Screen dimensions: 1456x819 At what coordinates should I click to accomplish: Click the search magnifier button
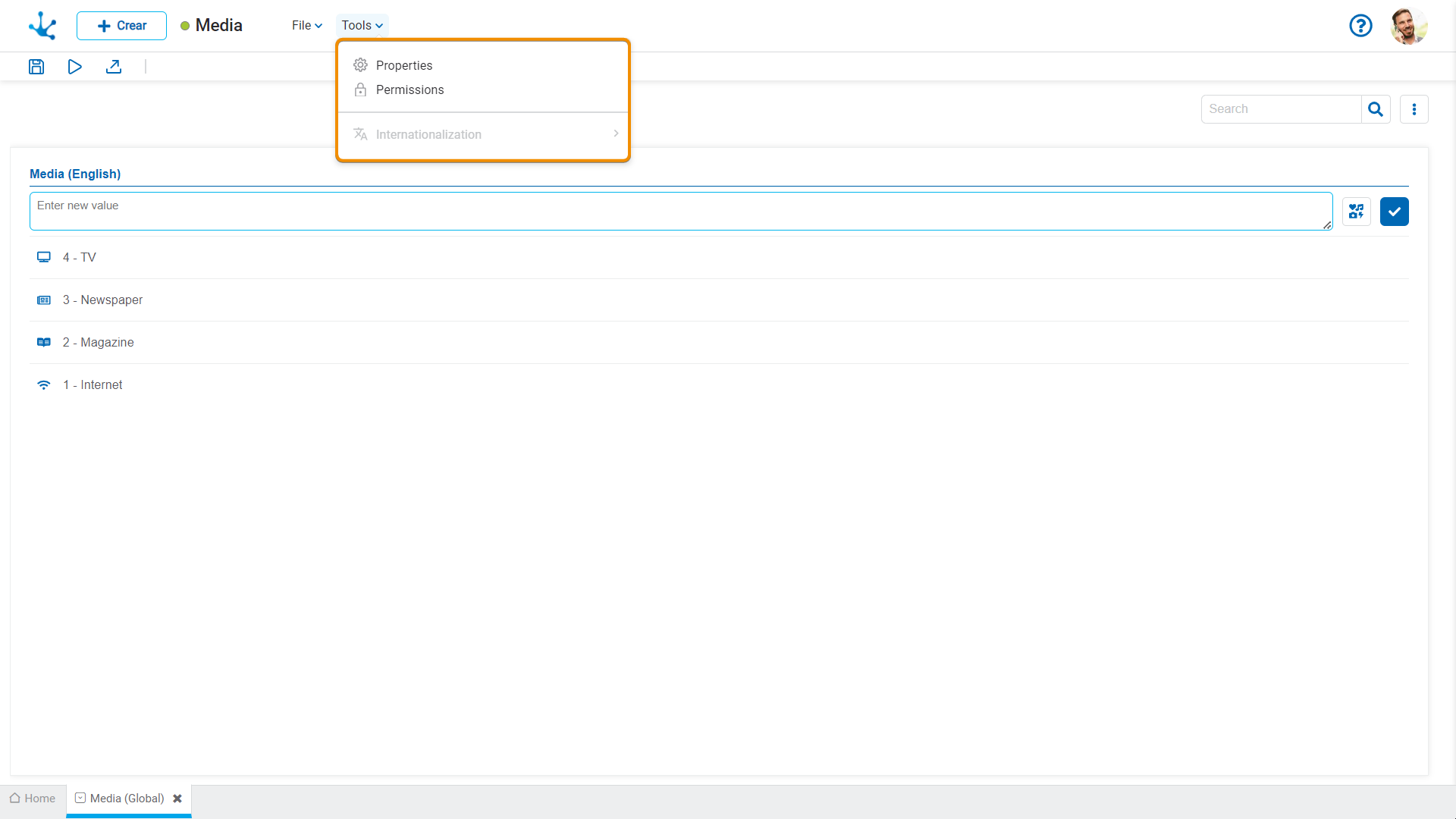point(1376,109)
